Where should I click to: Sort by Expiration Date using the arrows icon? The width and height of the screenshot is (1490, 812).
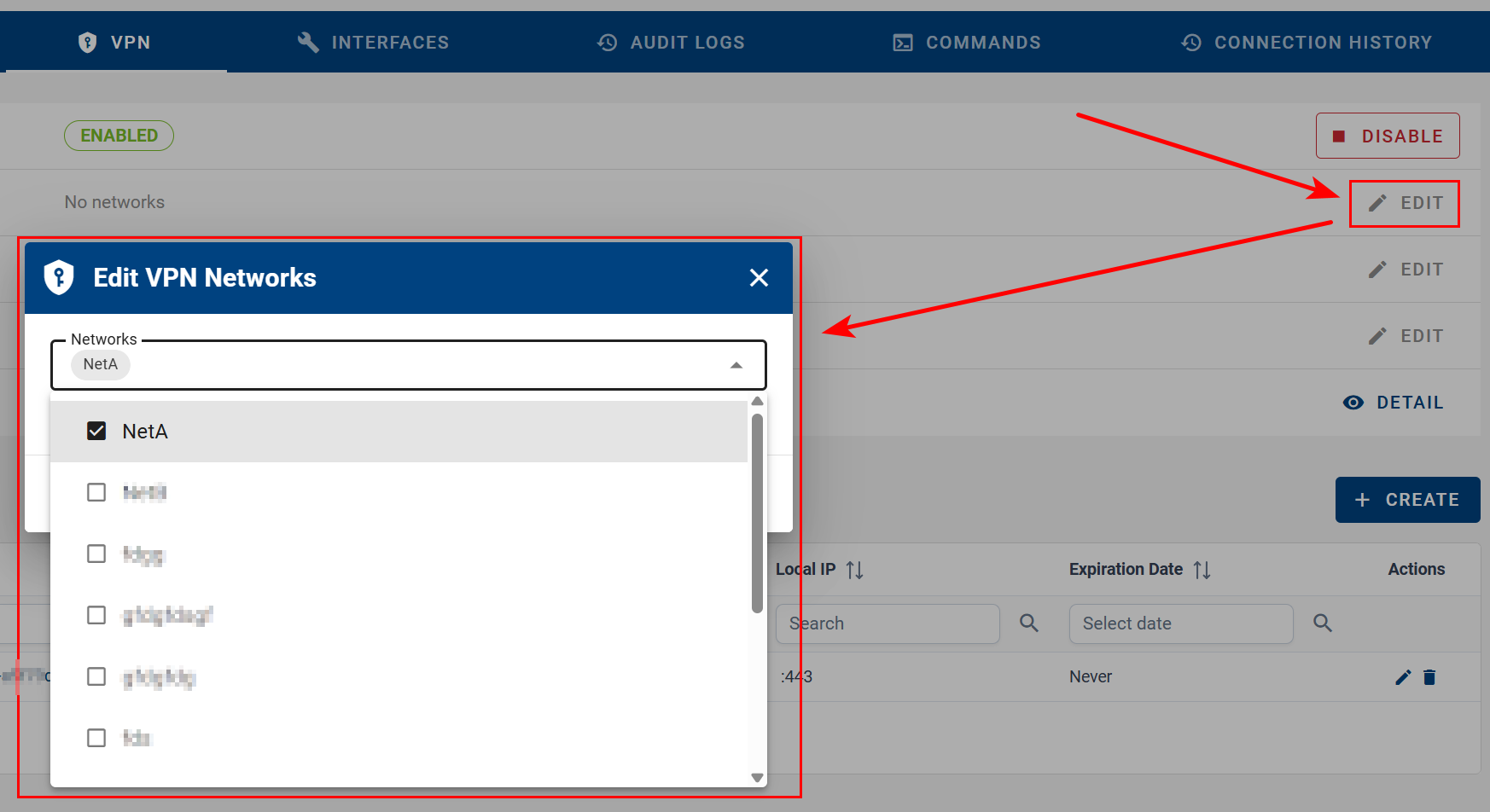1202,570
